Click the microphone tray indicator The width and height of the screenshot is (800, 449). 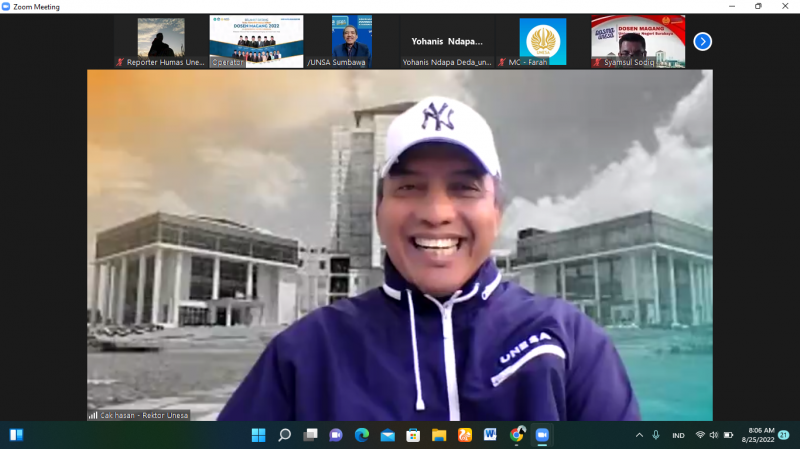pyautogui.click(x=656, y=435)
